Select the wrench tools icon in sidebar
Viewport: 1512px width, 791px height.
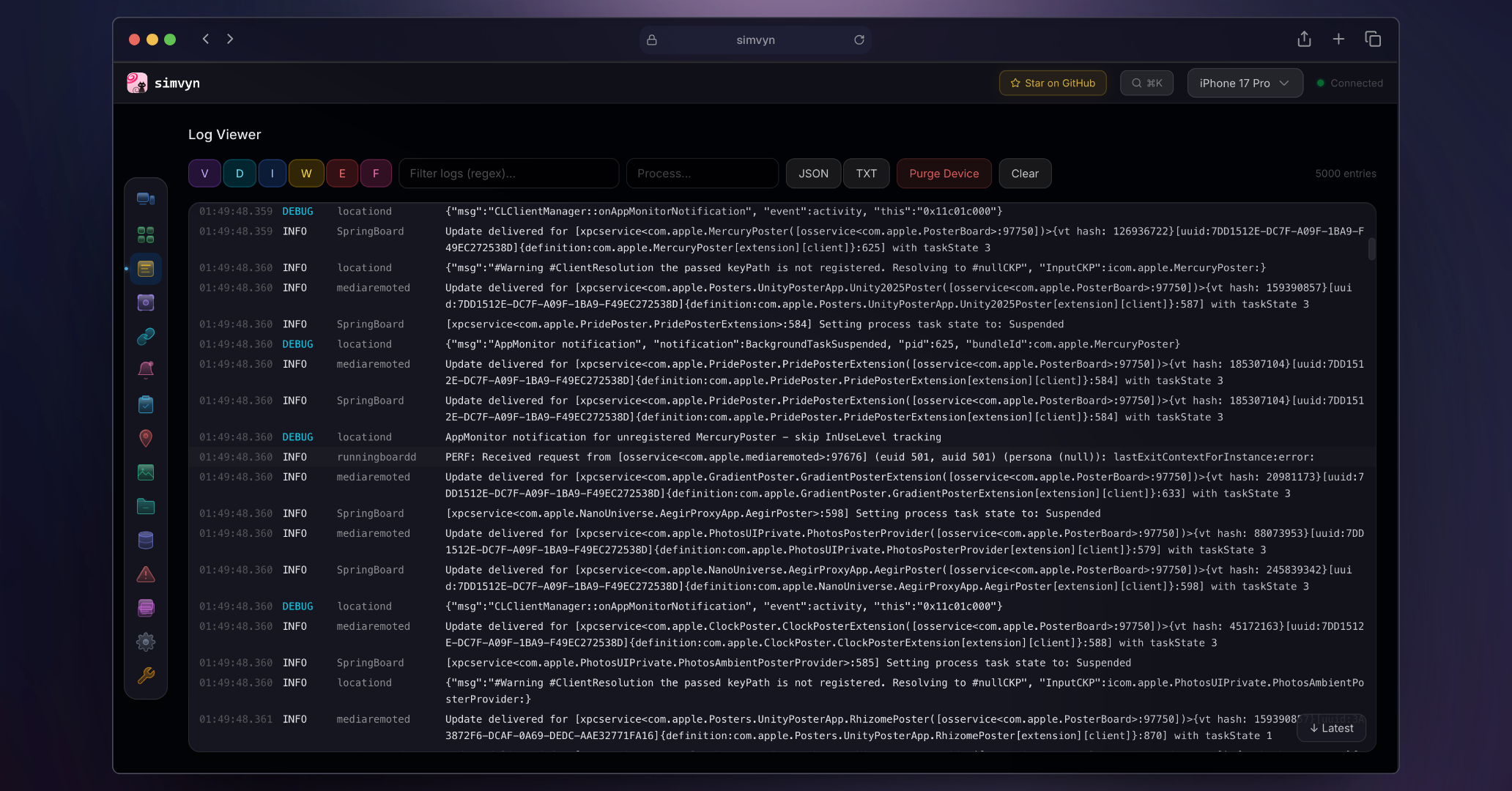pyautogui.click(x=146, y=676)
